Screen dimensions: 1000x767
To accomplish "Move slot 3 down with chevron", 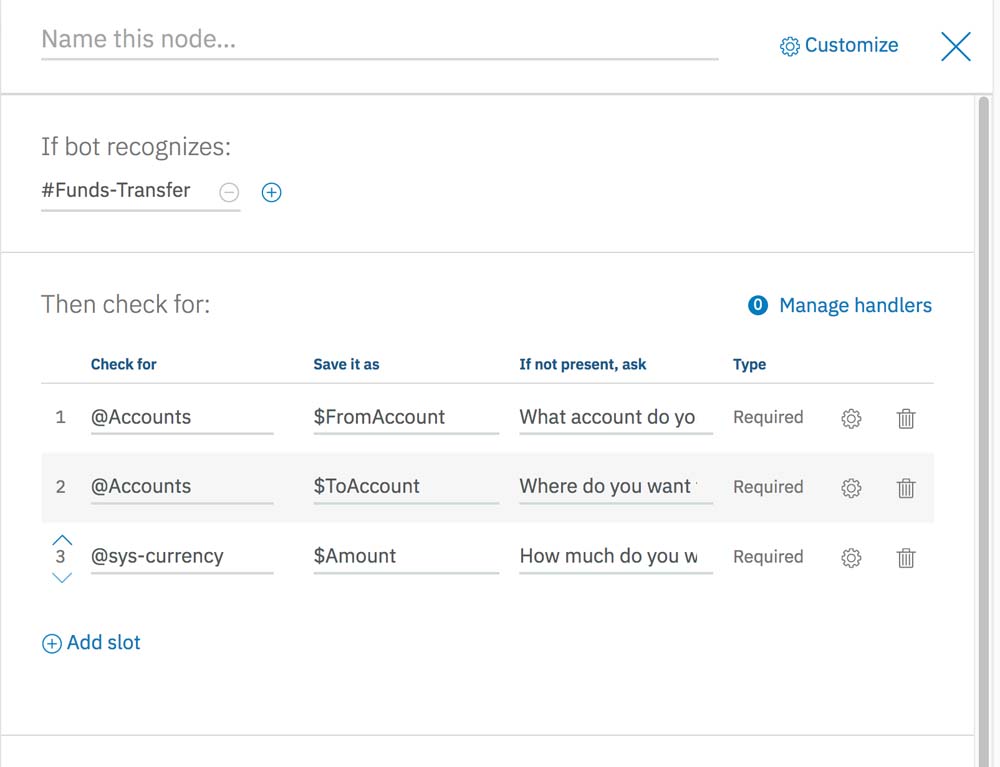I will click(62, 577).
